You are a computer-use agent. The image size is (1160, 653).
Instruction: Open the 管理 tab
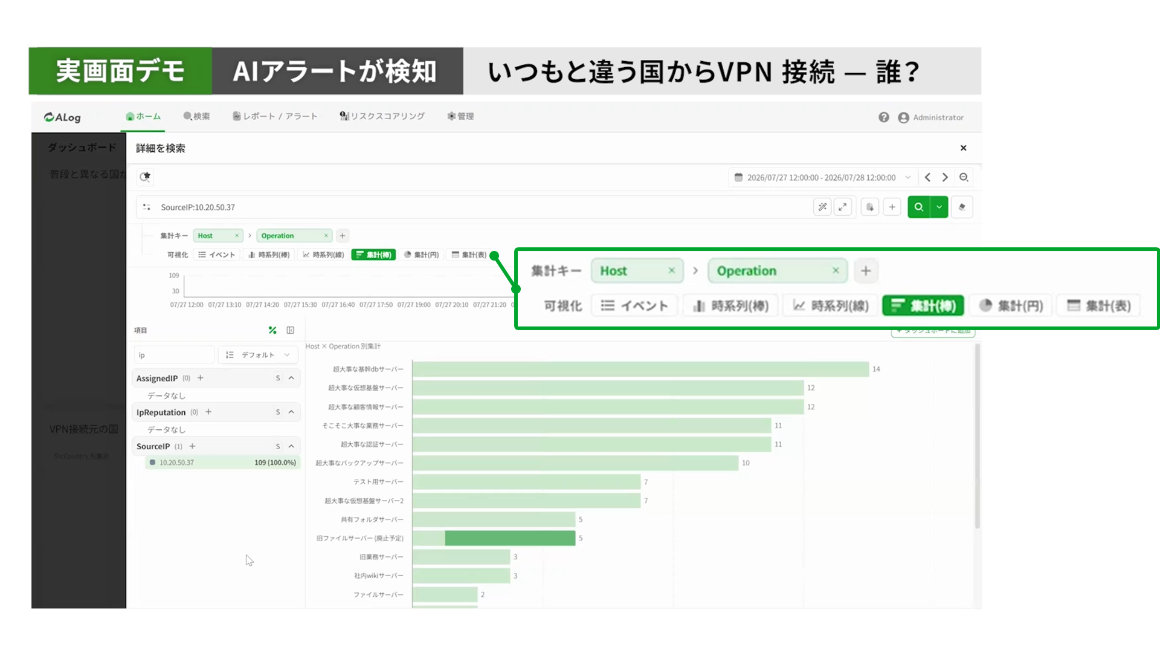[x=460, y=116]
